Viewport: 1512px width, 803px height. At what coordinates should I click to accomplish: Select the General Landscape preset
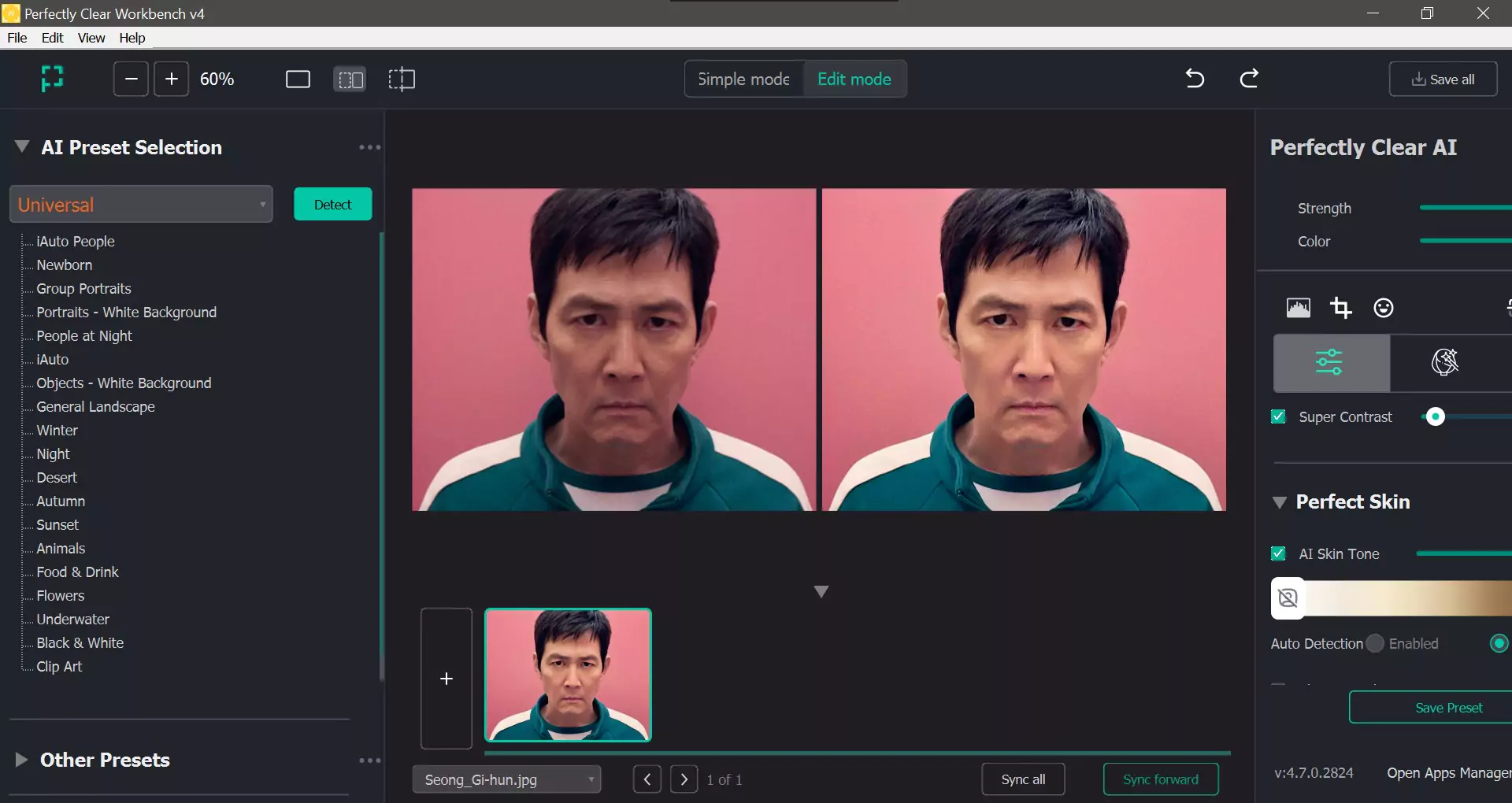pyautogui.click(x=95, y=407)
